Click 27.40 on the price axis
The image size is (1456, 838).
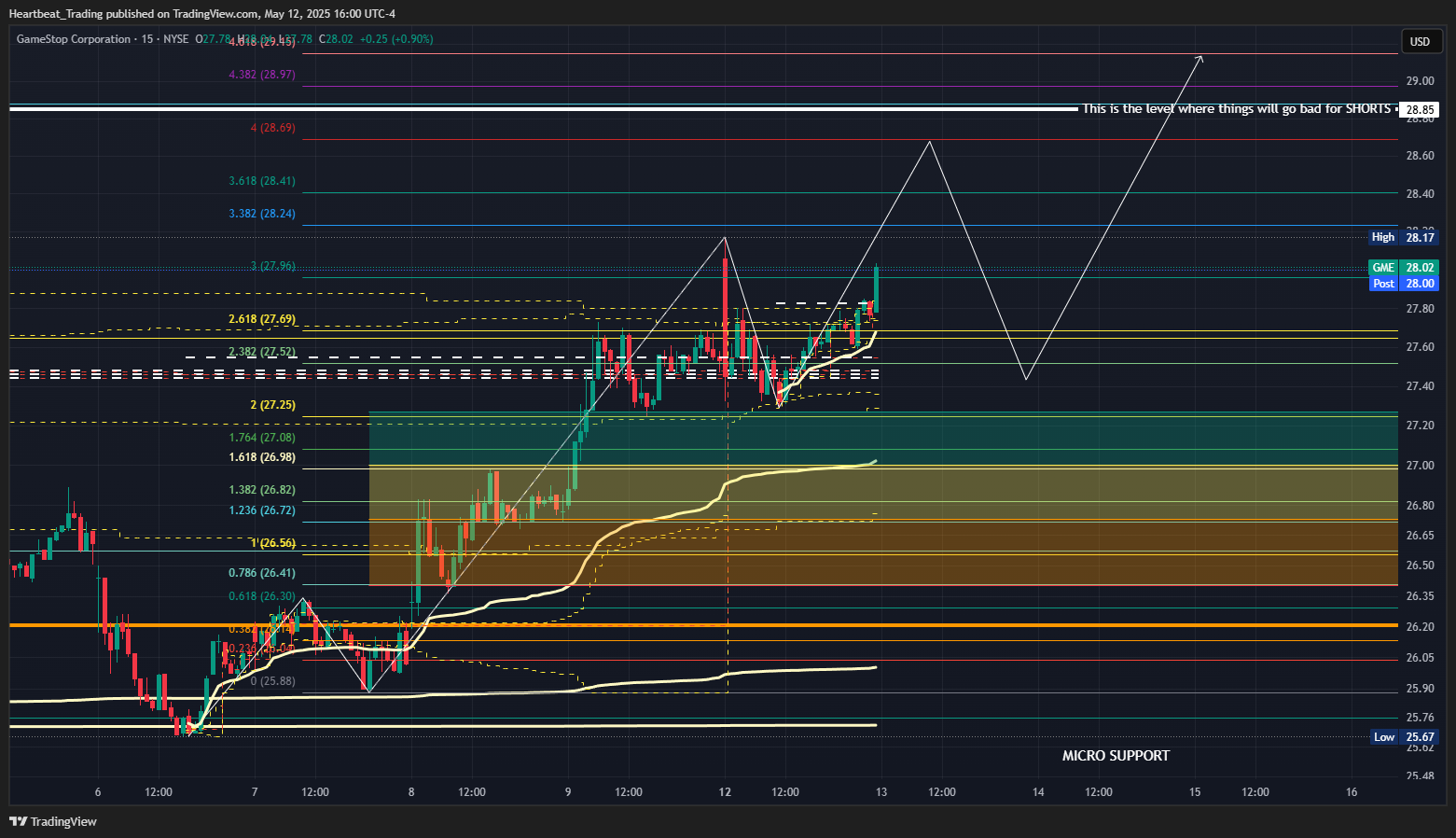(1420, 386)
